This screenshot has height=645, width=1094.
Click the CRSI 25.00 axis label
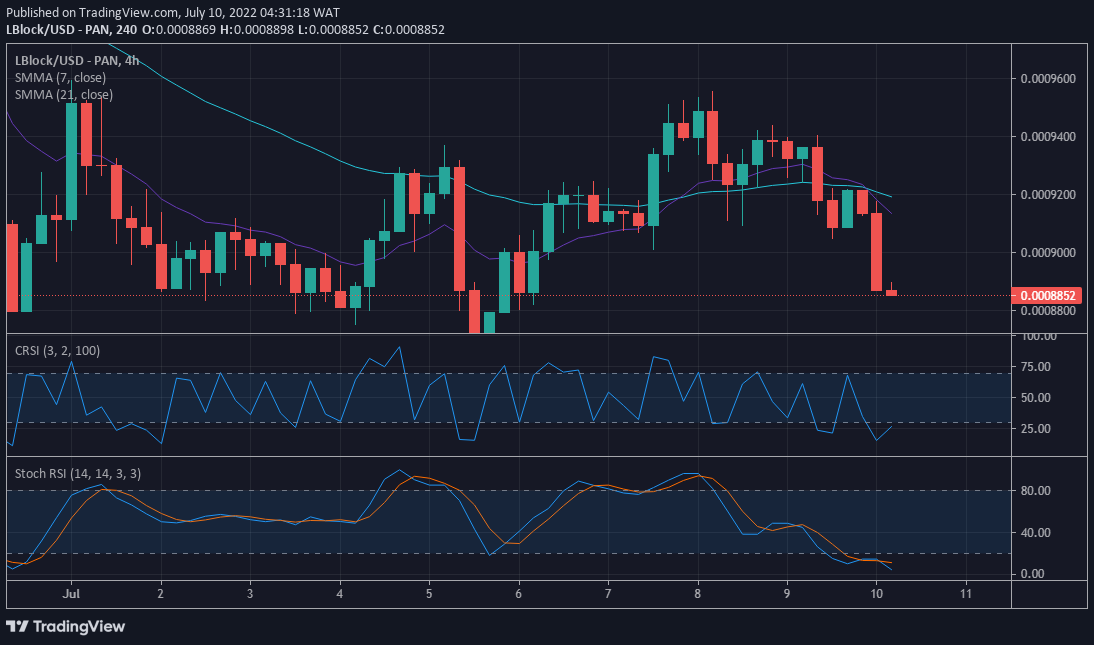(x=1035, y=429)
